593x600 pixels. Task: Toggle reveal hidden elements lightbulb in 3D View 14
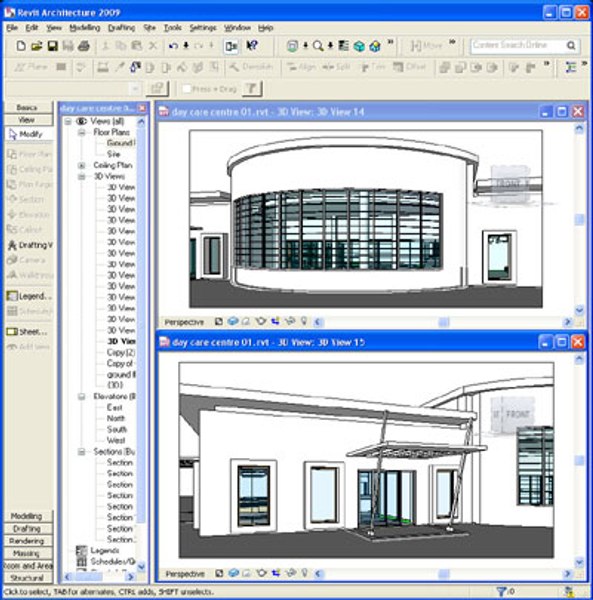(x=304, y=321)
